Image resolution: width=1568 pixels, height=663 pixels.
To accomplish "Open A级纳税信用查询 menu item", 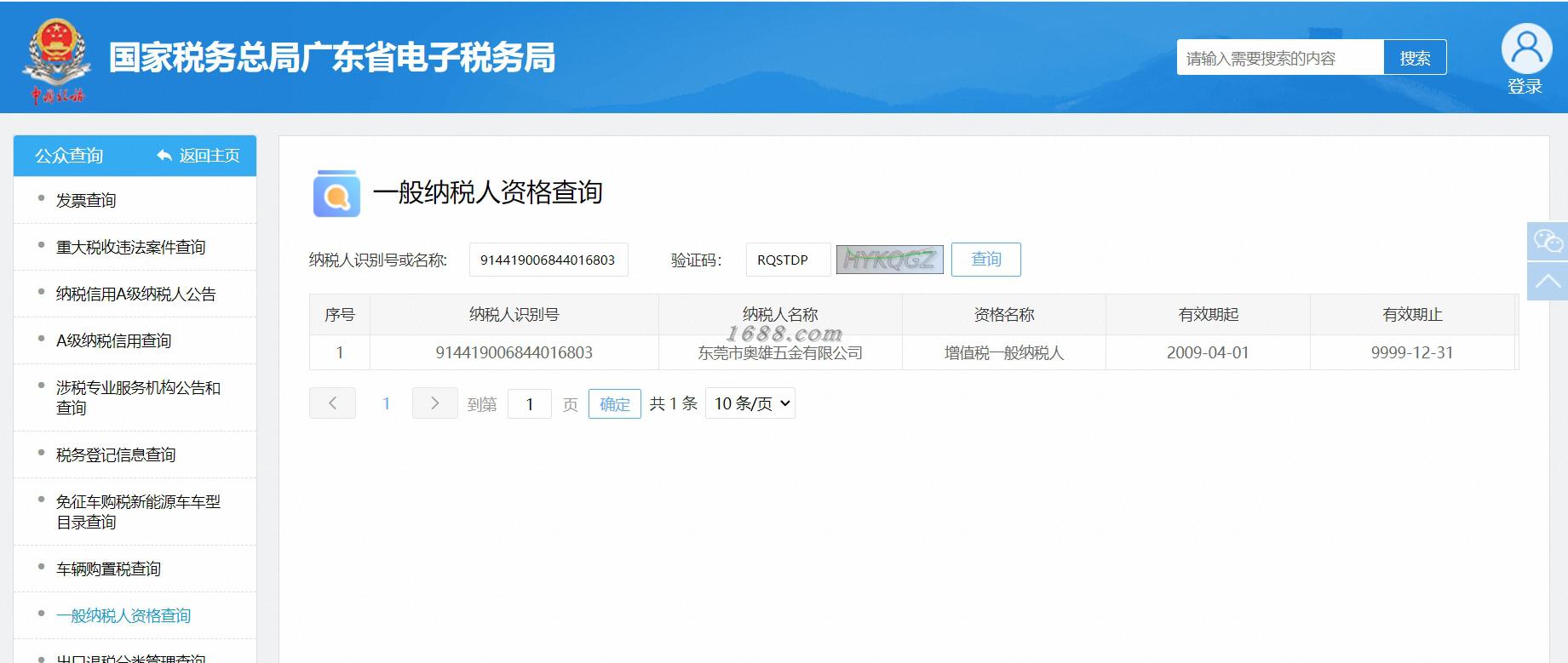I will pyautogui.click(x=113, y=340).
